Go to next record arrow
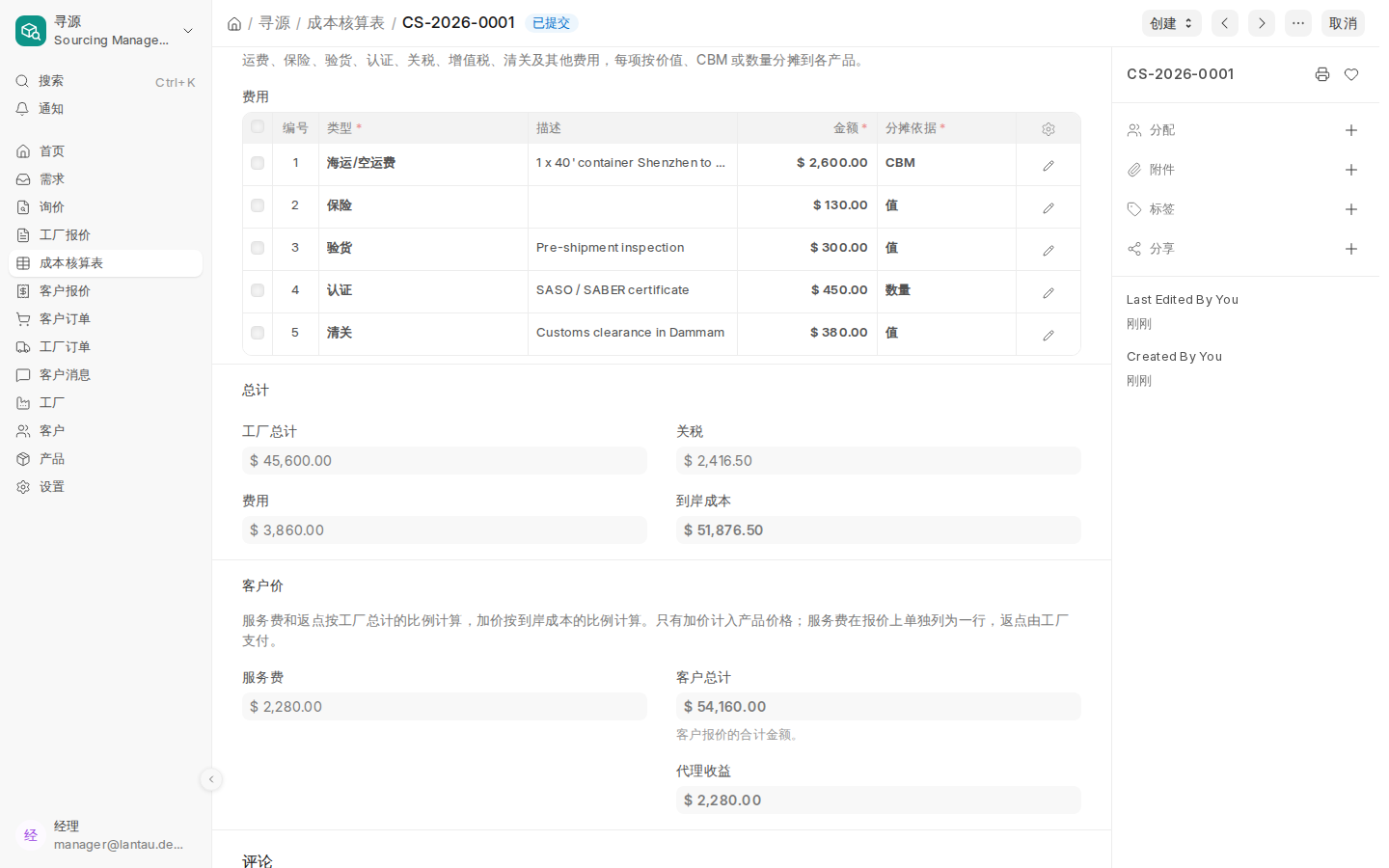1389x868 pixels. pyautogui.click(x=1262, y=23)
